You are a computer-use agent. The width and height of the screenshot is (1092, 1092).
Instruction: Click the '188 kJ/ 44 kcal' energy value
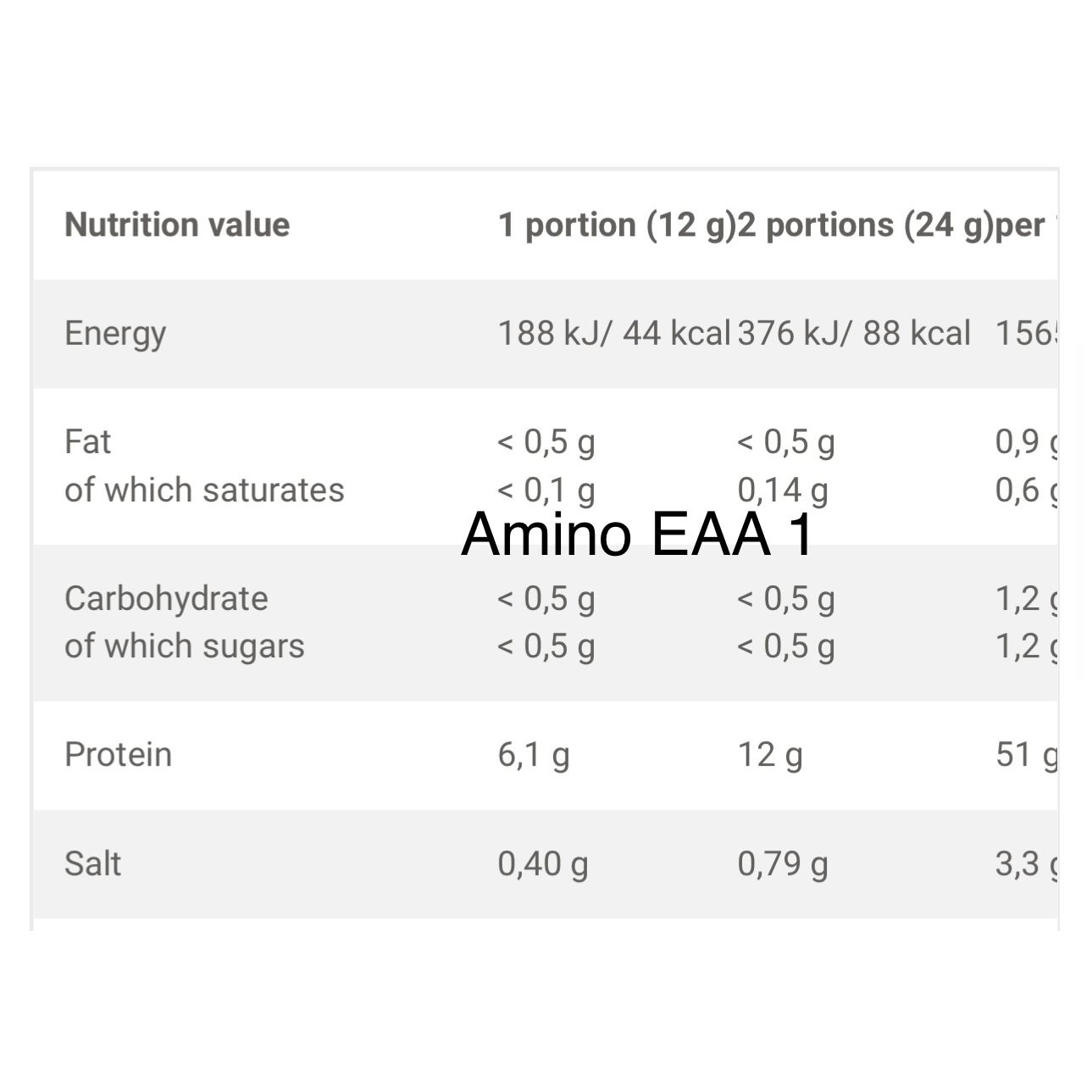[x=614, y=333]
